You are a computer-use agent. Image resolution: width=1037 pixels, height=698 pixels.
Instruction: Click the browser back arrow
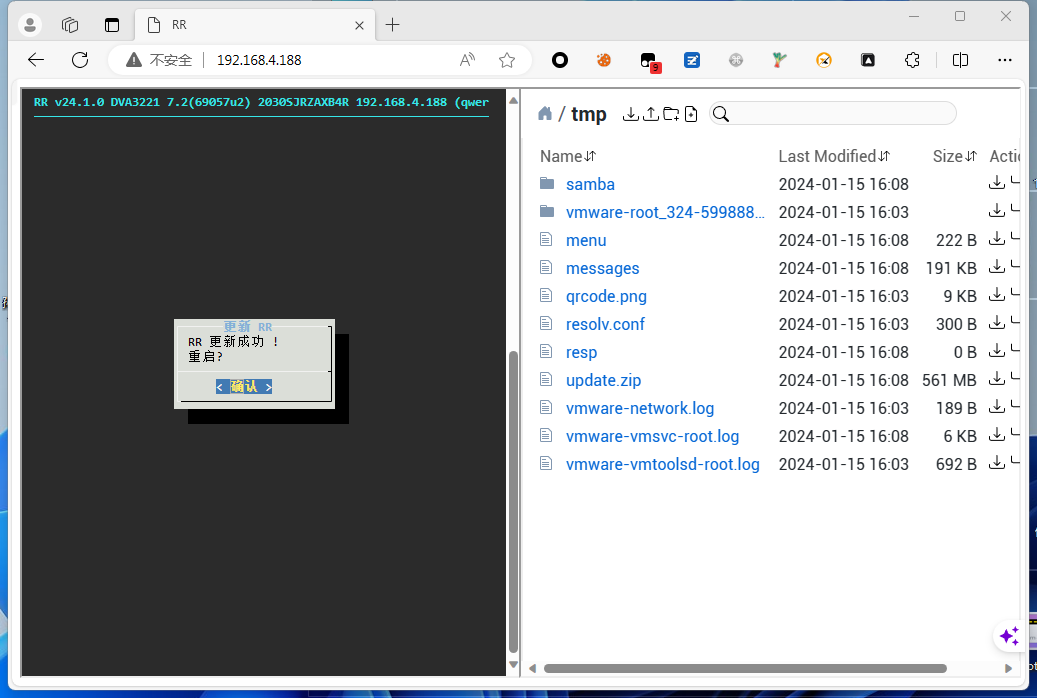36,60
